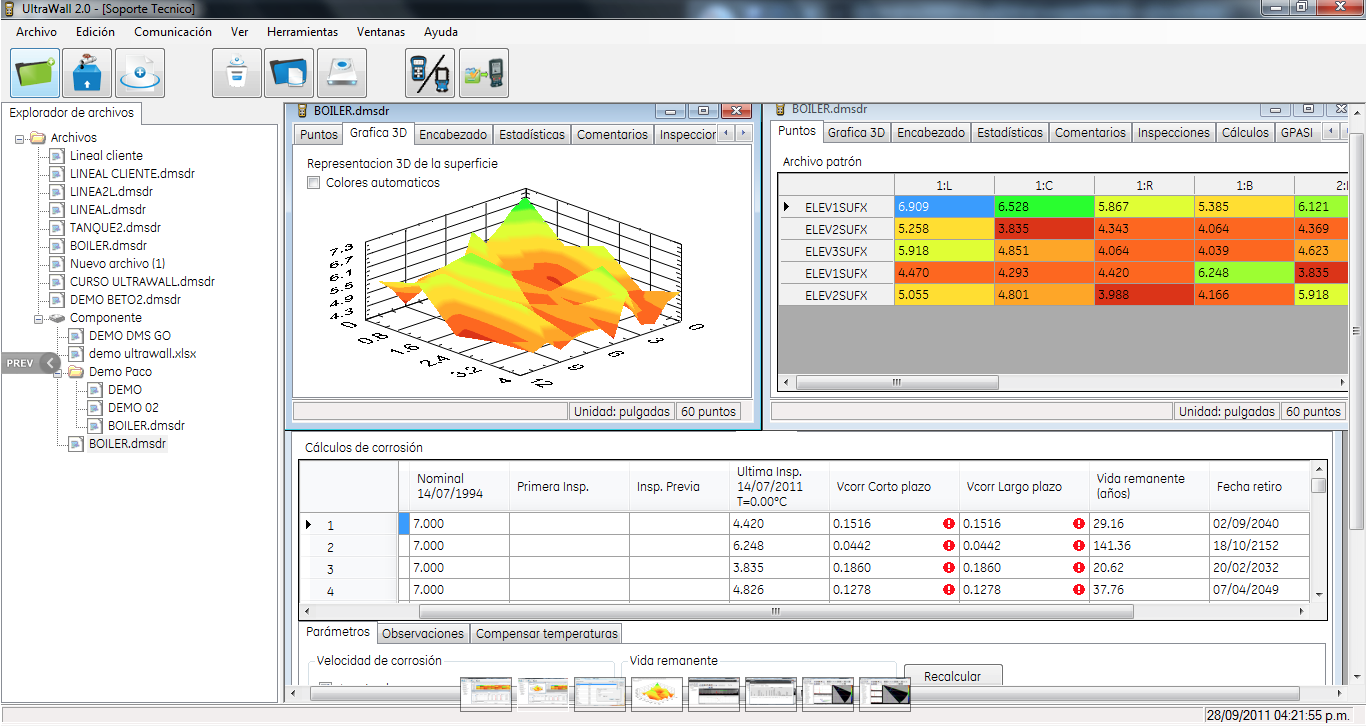Select the Explorador de archivos tab

(x=71, y=113)
